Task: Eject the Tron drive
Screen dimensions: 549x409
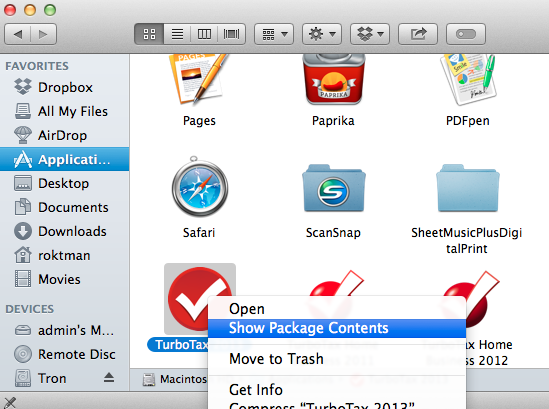Action: (109, 377)
